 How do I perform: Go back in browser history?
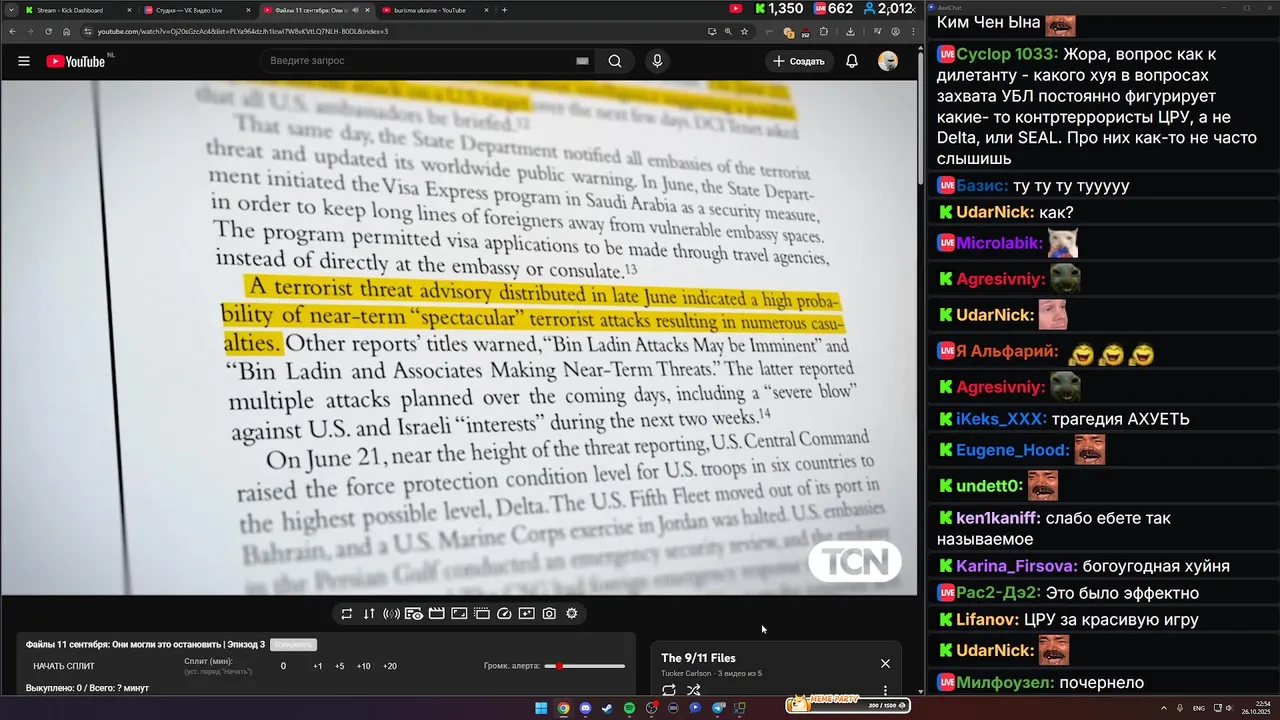(12, 31)
